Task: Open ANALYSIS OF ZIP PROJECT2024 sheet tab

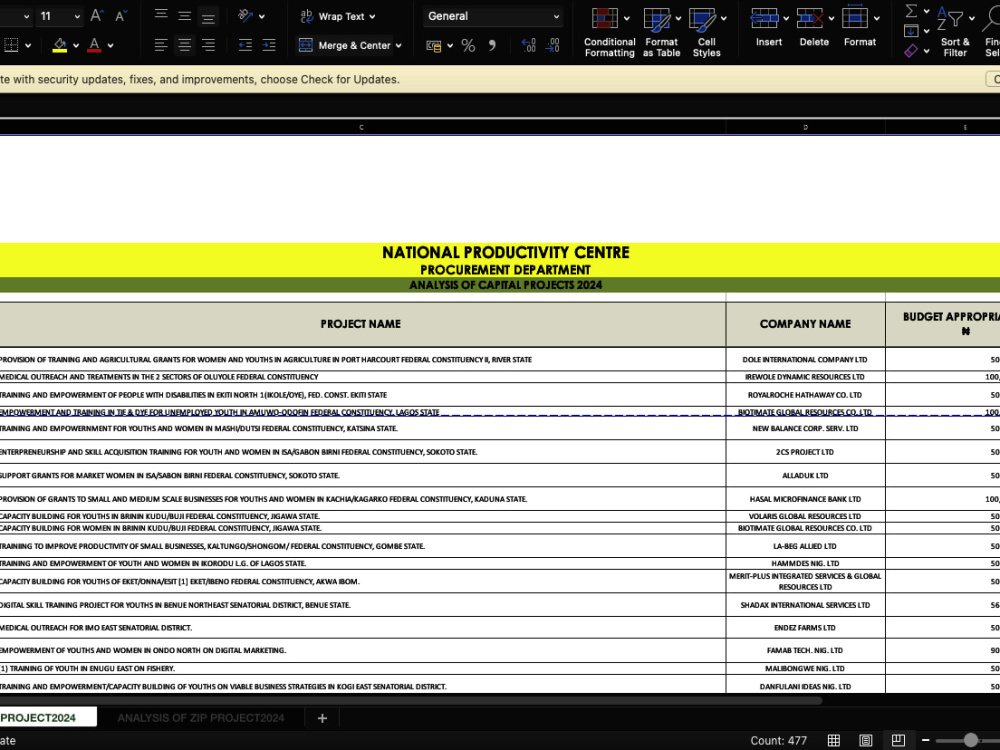Action: point(201,717)
